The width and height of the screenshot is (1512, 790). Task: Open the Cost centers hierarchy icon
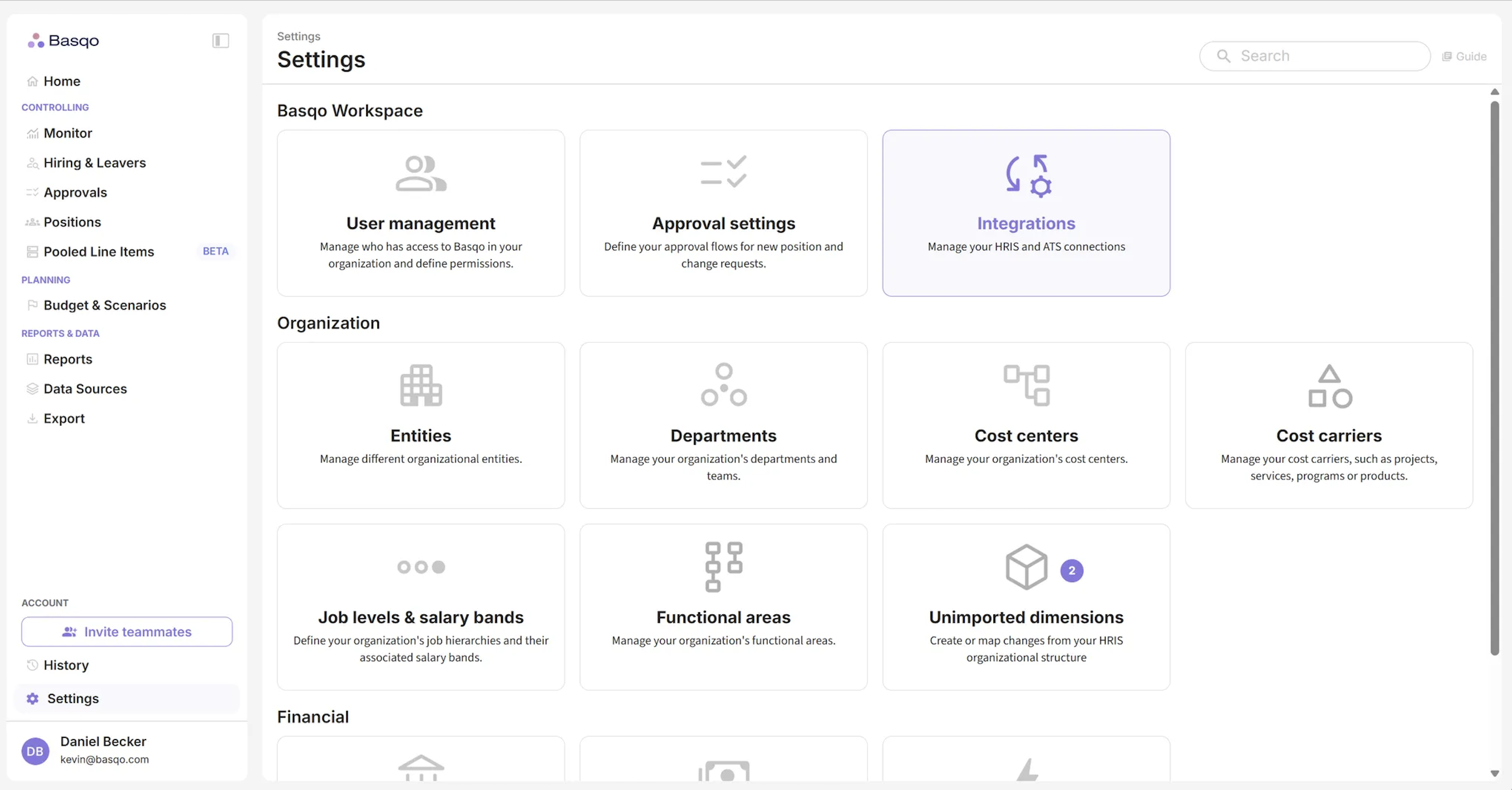tap(1026, 385)
